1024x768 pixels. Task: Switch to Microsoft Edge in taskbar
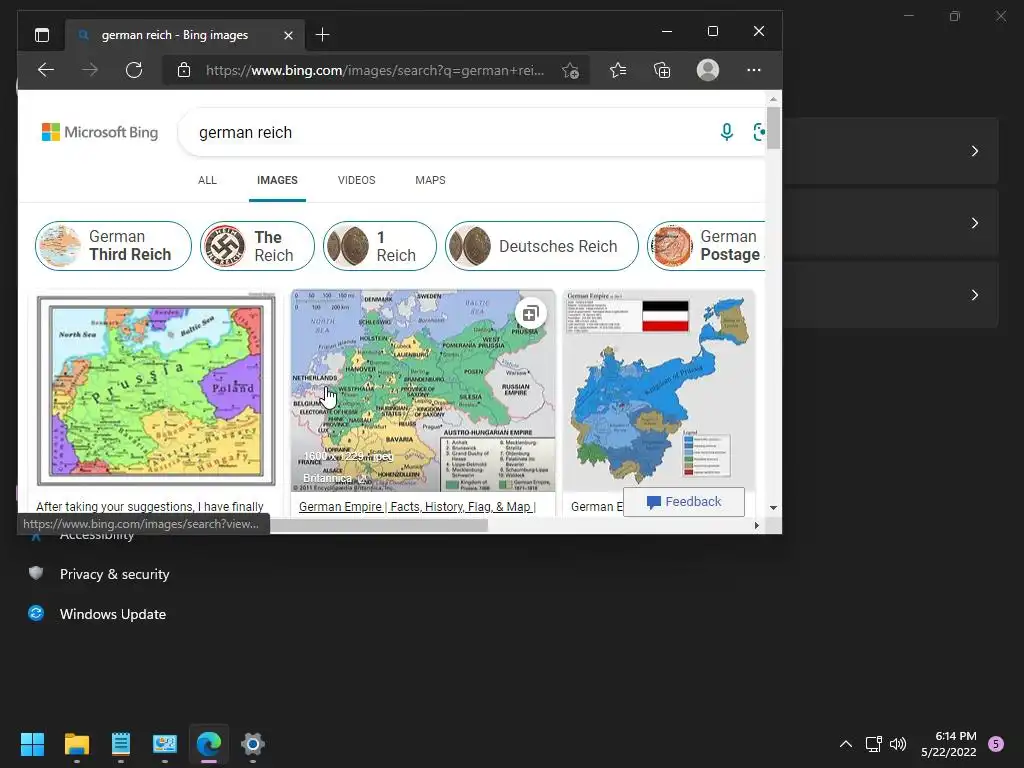tap(208, 744)
